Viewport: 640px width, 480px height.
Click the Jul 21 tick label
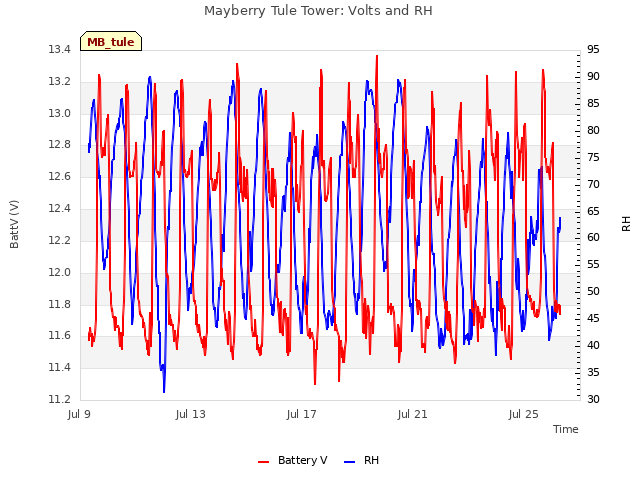coord(413,414)
